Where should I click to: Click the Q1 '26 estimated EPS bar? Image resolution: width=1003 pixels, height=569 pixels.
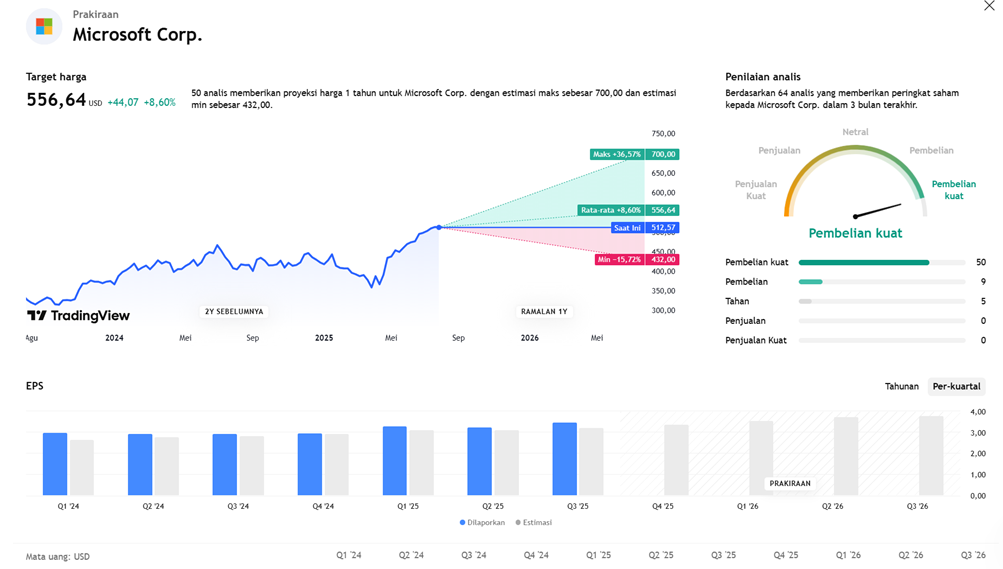pos(761,458)
